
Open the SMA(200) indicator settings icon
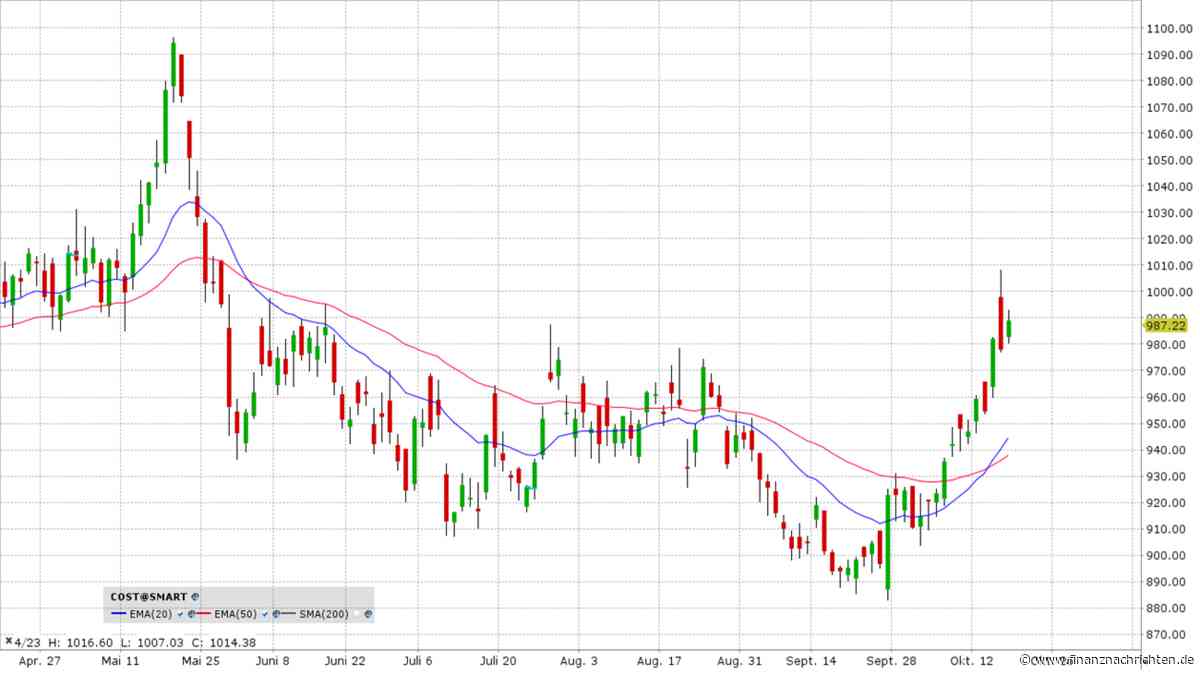368,614
